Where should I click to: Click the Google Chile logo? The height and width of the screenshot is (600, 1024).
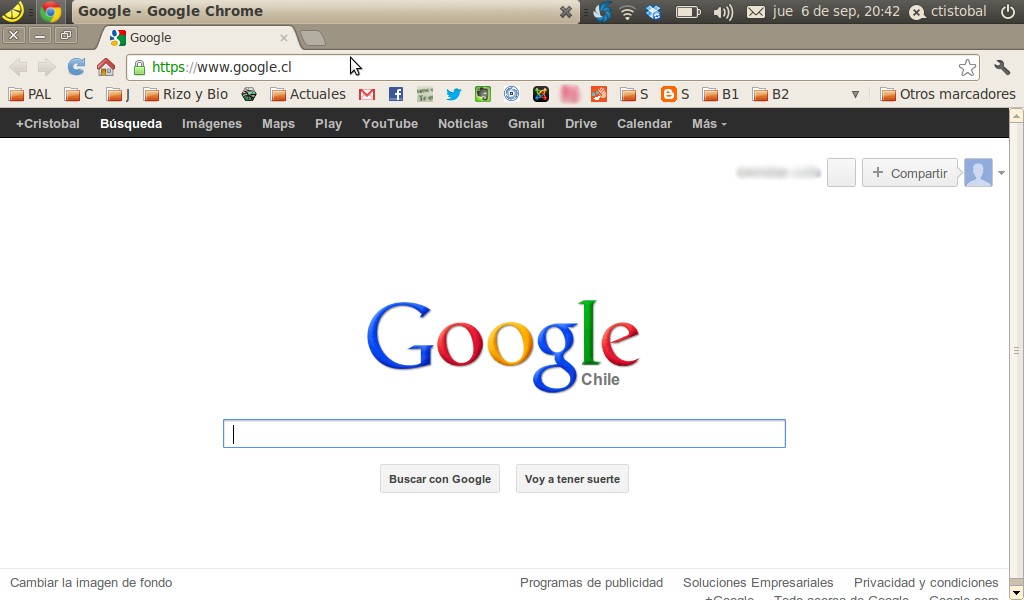point(503,345)
